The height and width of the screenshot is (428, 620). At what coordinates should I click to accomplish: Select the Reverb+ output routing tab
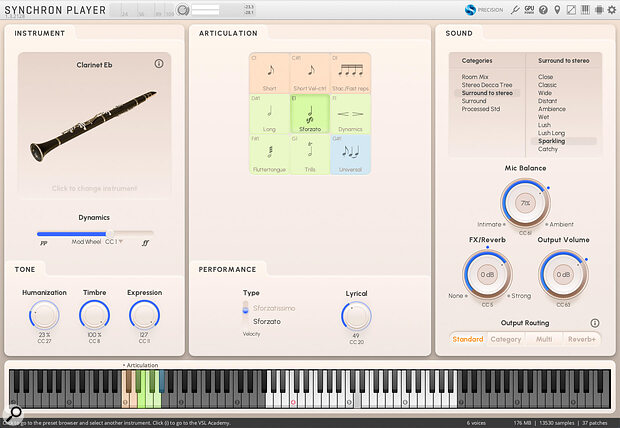tap(582, 340)
